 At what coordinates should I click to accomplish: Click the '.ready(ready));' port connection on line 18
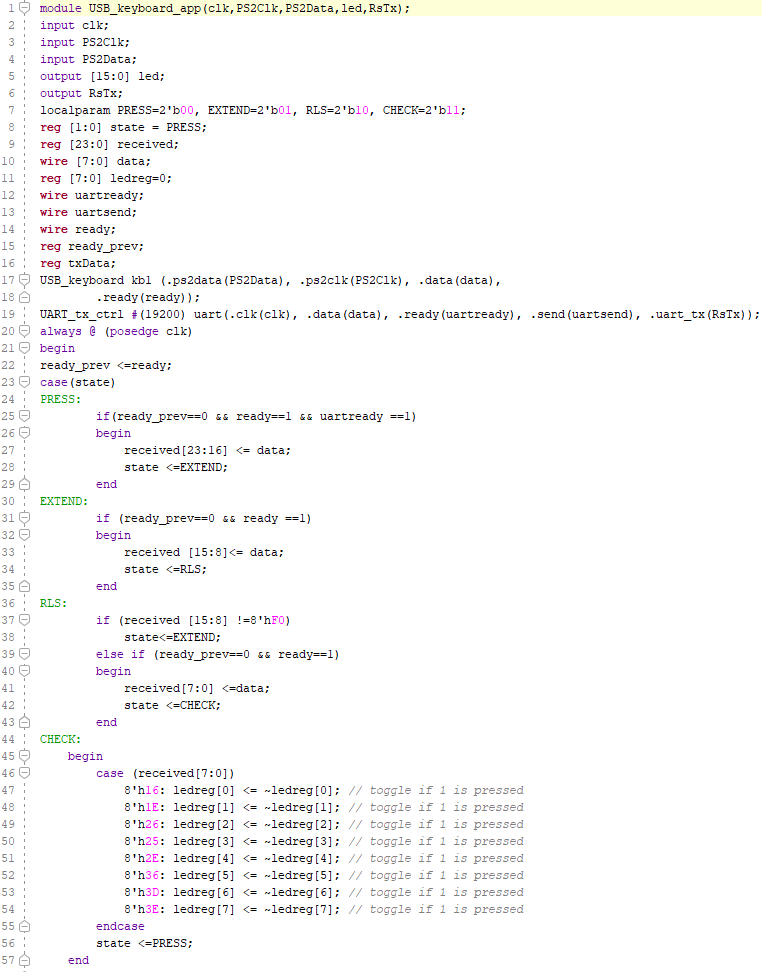tap(148, 298)
